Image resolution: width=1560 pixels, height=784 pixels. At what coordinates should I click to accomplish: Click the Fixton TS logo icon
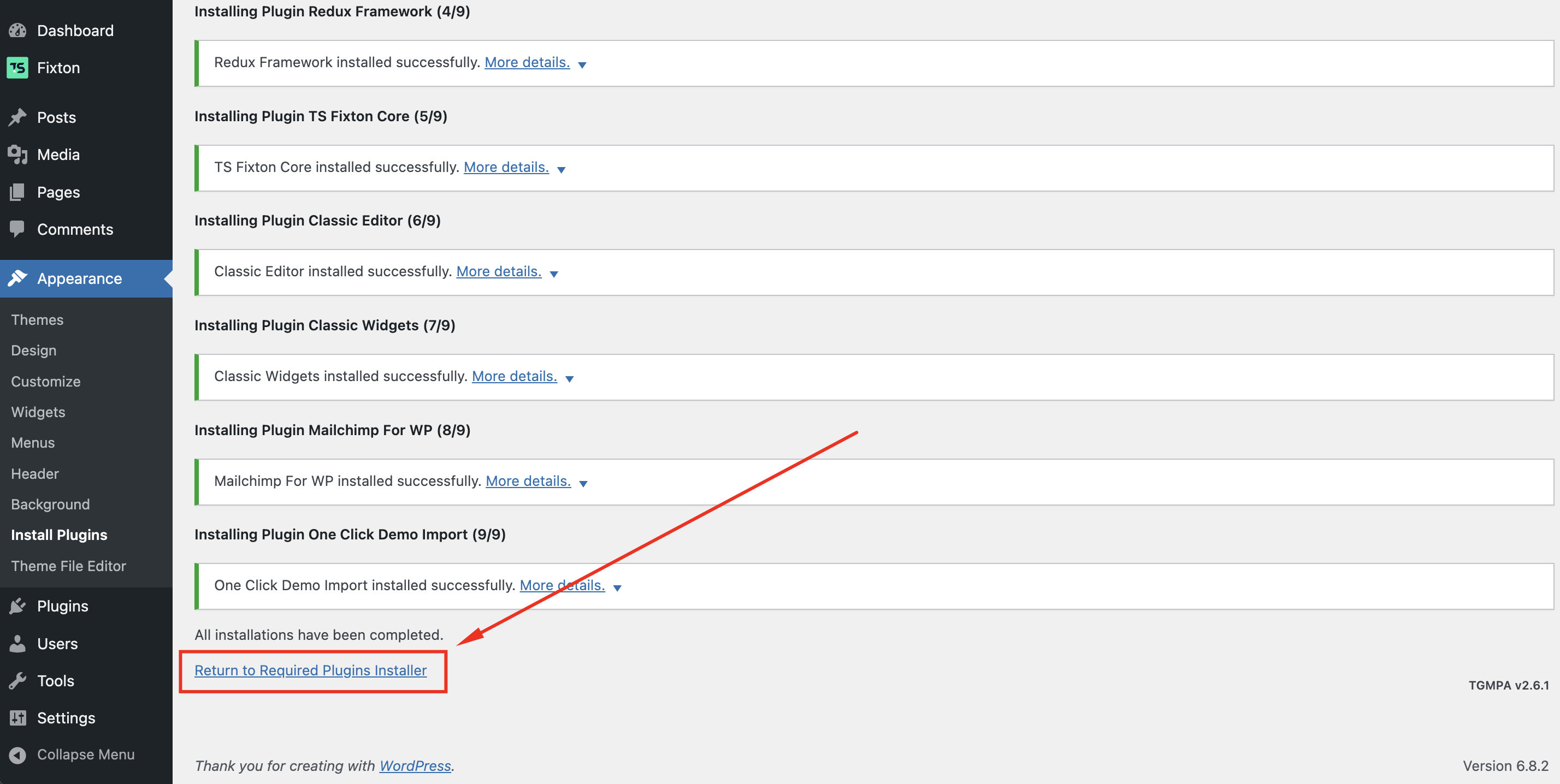[17, 68]
